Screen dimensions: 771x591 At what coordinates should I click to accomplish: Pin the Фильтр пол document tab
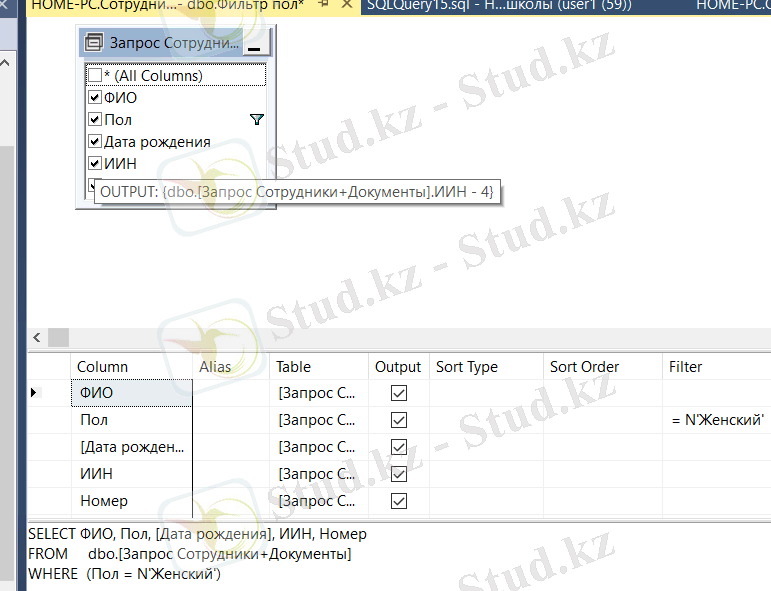tap(323, 4)
